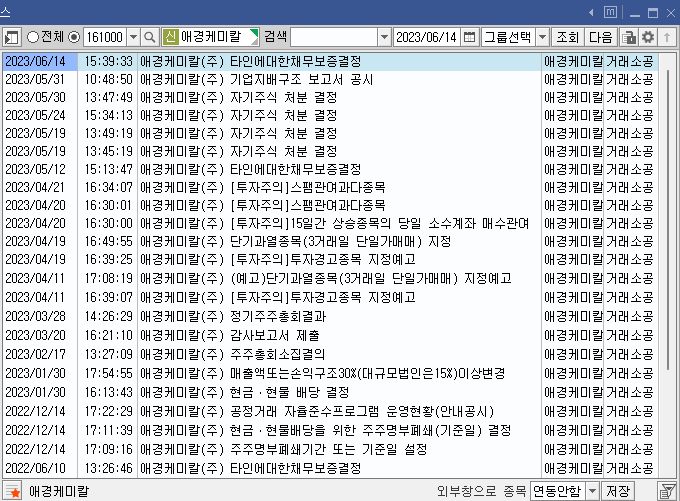
Task: Click the m icon in title bar
Action: click(610, 12)
